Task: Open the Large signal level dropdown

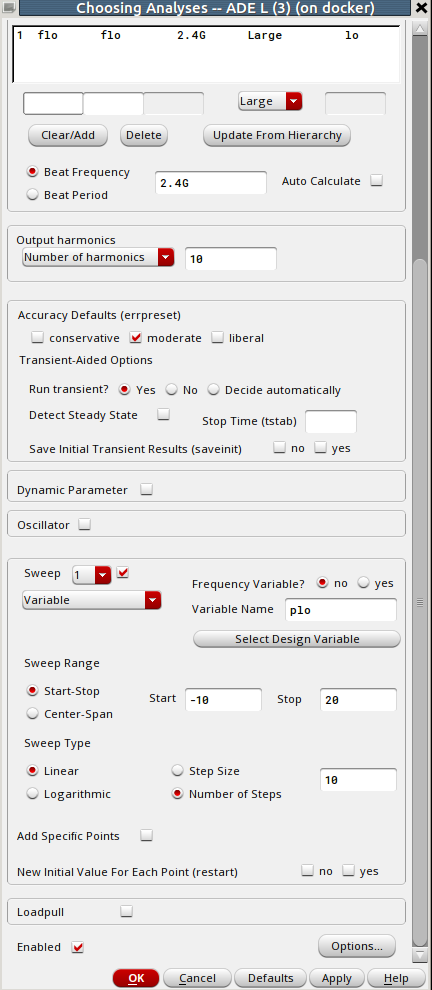Action: coord(270,101)
